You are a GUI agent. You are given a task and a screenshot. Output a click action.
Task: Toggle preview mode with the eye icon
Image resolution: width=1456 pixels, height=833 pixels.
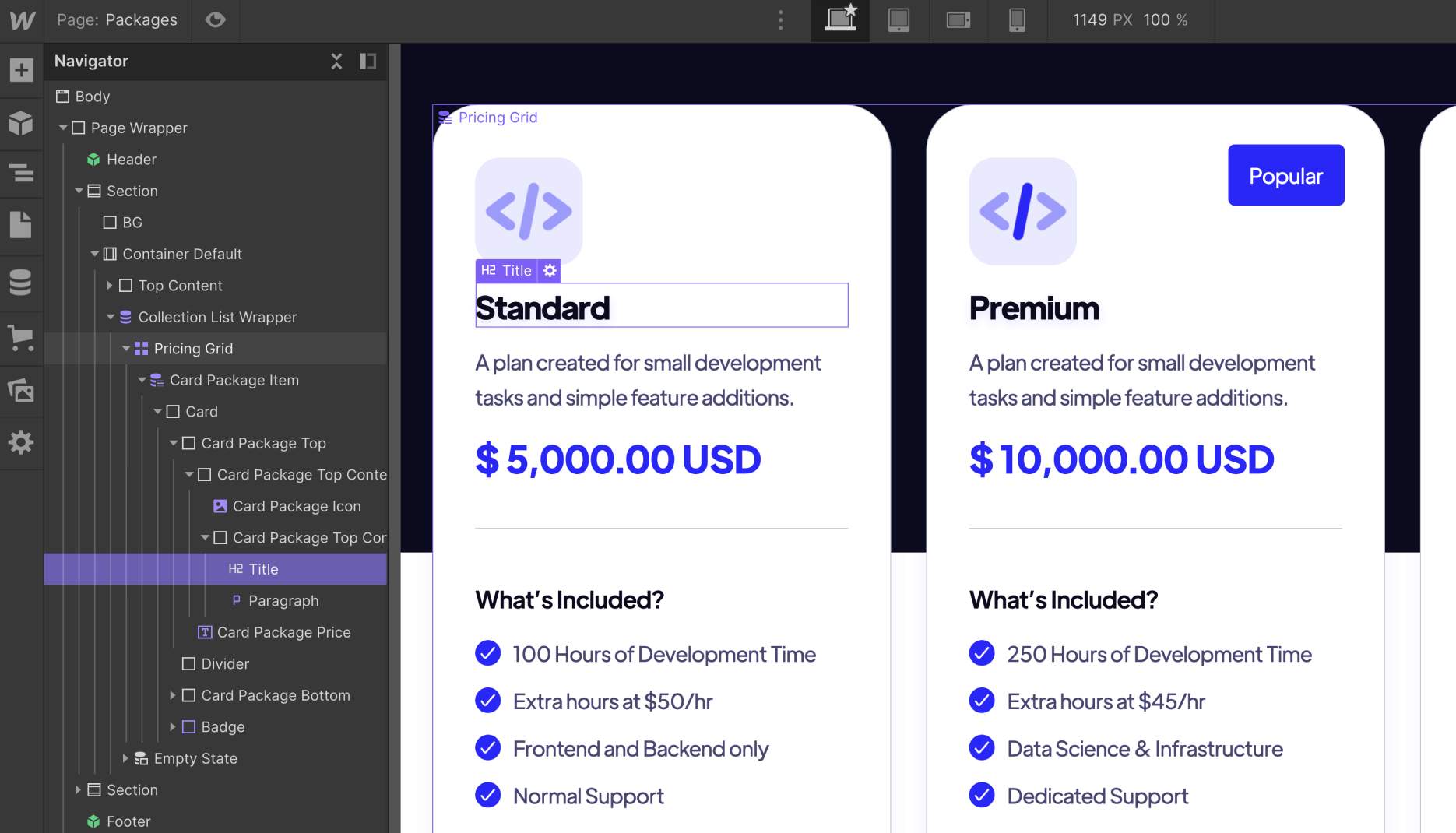click(216, 20)
